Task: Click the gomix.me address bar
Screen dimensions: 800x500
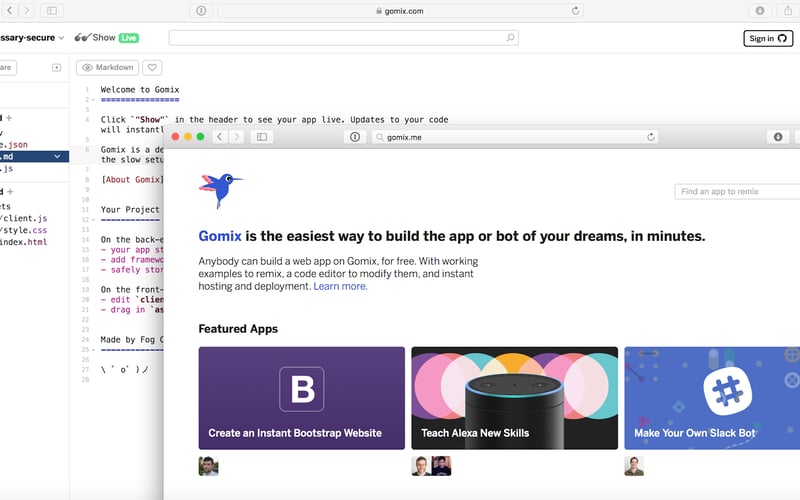Action: [514, 137]
